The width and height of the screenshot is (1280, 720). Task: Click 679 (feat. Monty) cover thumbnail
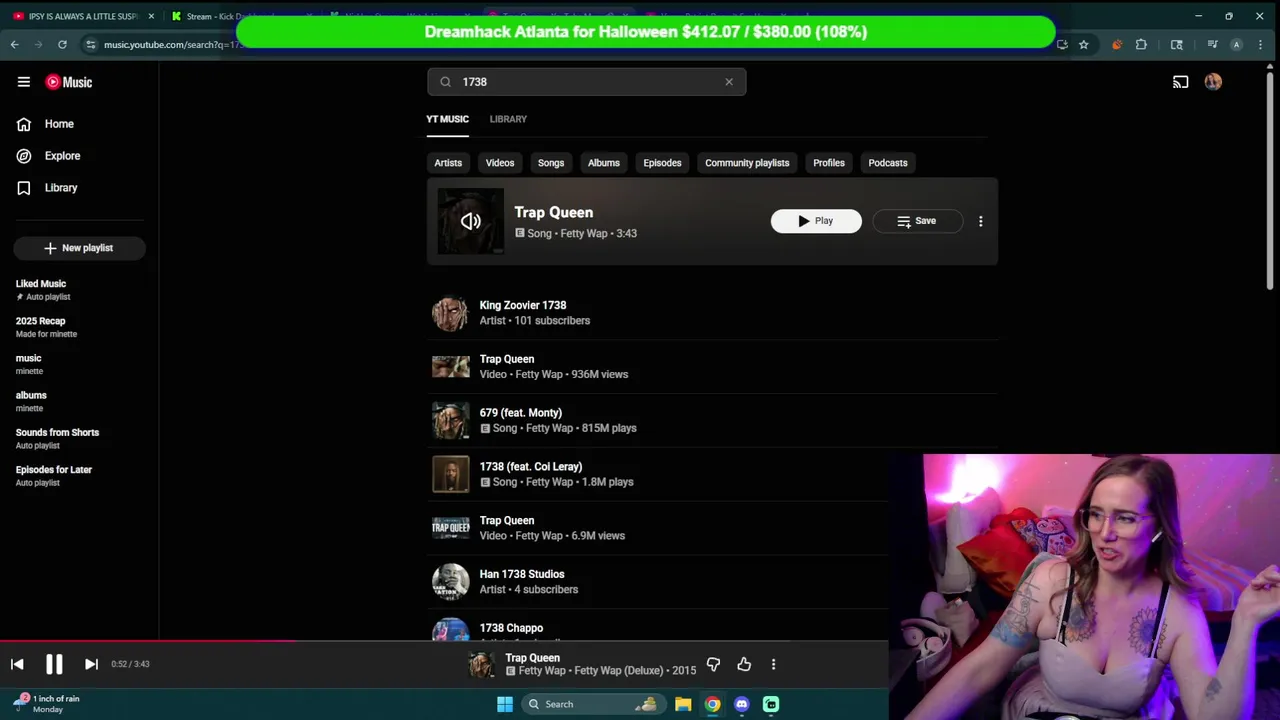[450, 421]
